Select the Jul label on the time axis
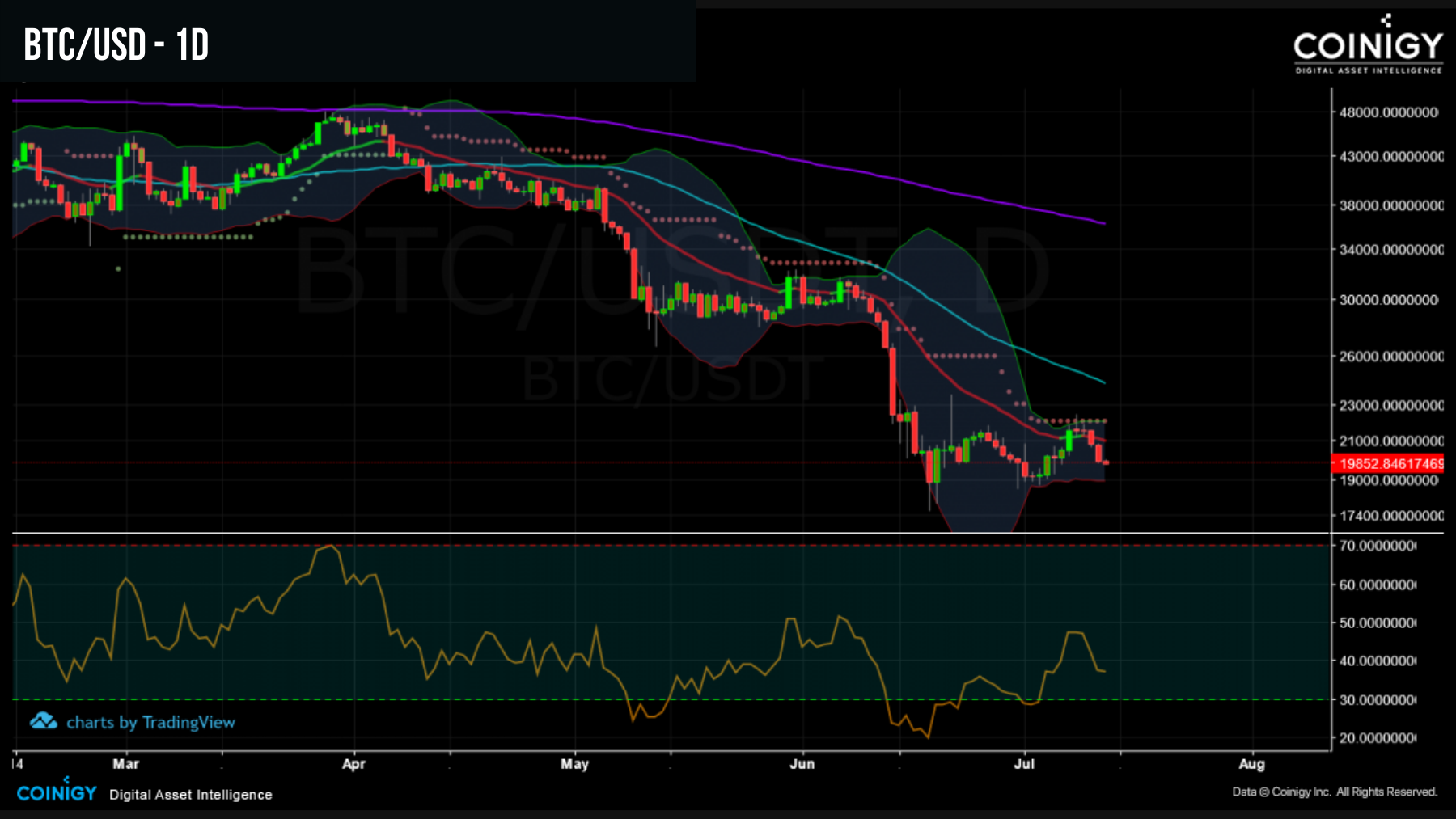The height and width of the screenshot is (819, 1456). tap(1024, 763)
